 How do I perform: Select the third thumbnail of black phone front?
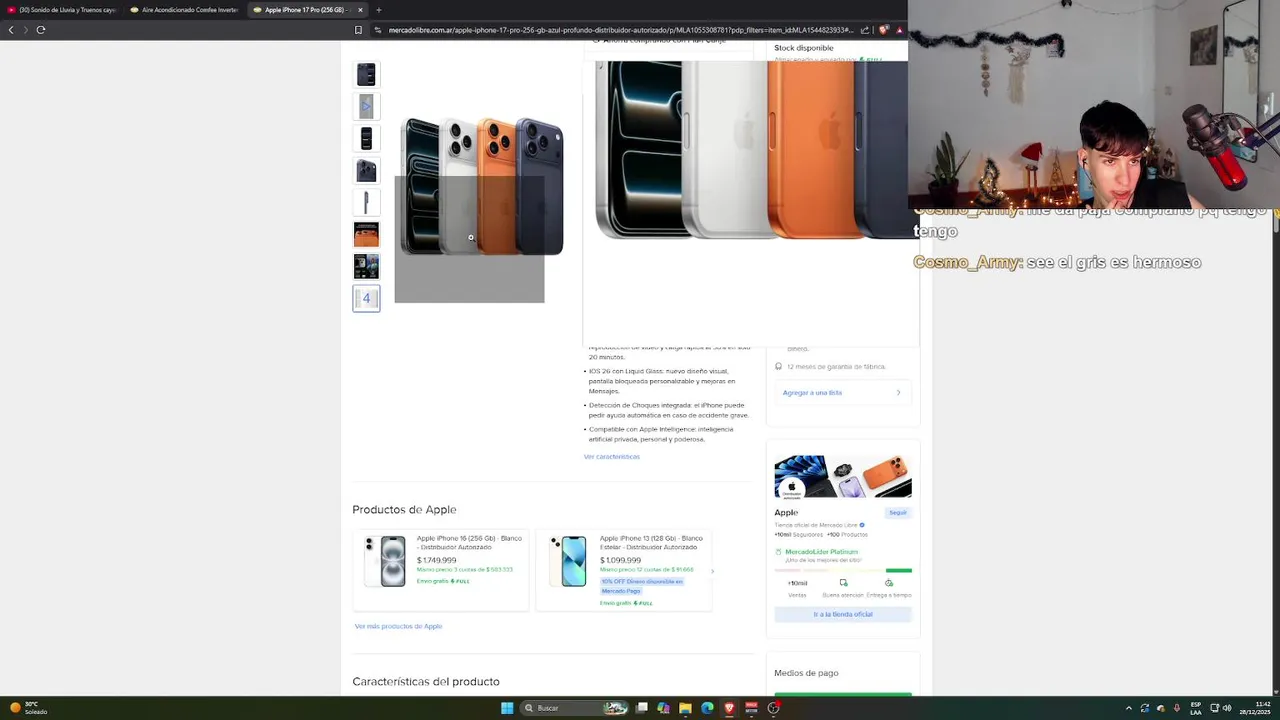[366, 138]
